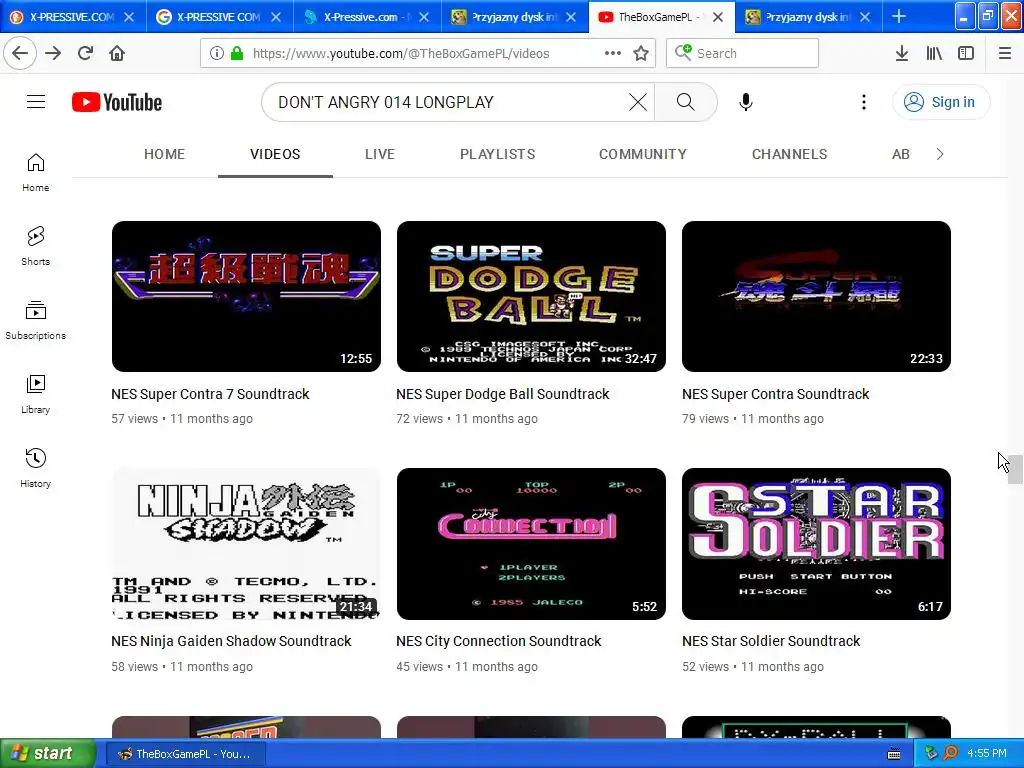1024x768 pixels.
Task: Click Star Soldier video thumbnail
Action: [816, 544]
